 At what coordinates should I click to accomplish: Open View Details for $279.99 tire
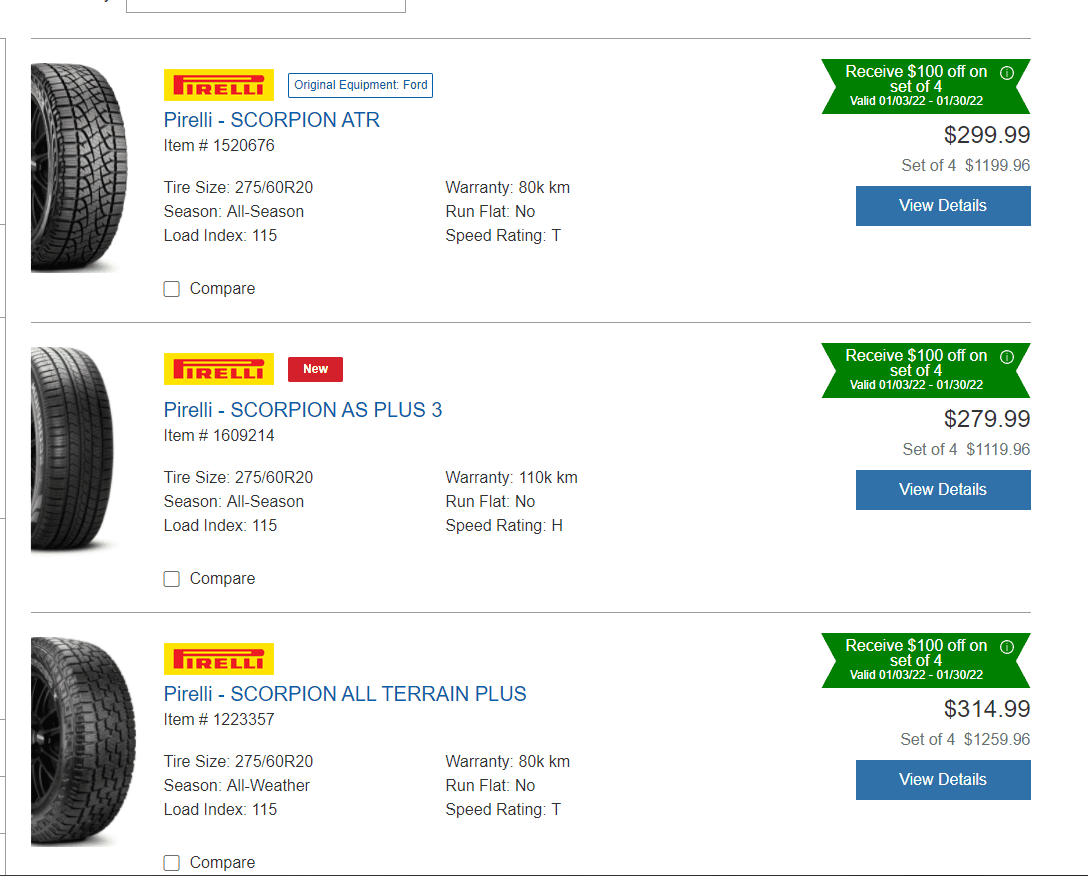pos(943,490)
